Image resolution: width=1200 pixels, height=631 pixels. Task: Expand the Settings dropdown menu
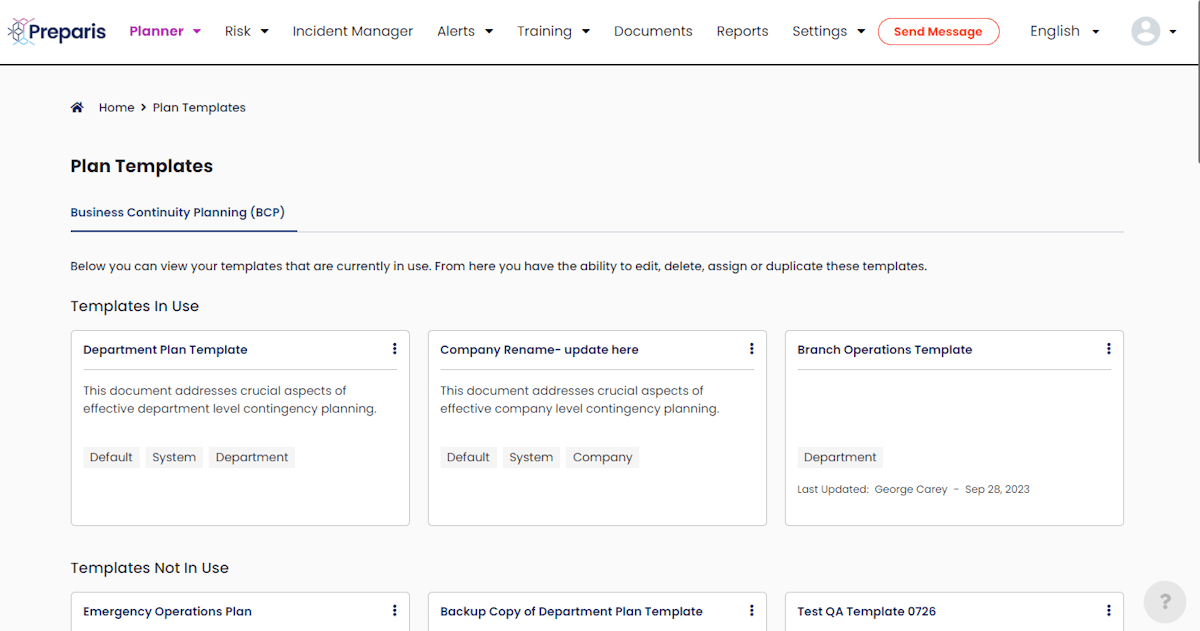pyautogui.click(x=828, y=31)
